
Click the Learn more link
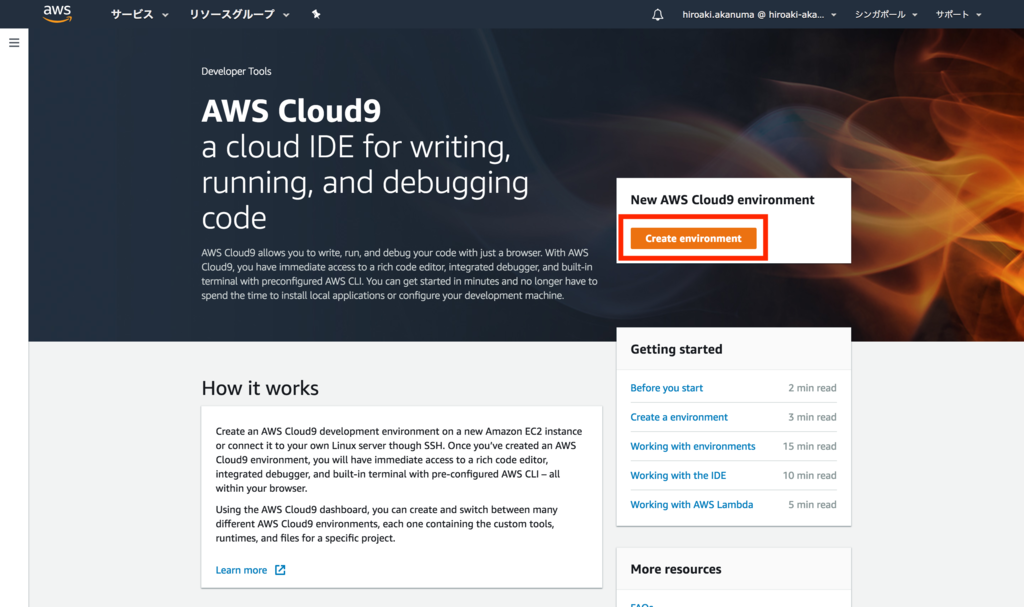point(241,570)
